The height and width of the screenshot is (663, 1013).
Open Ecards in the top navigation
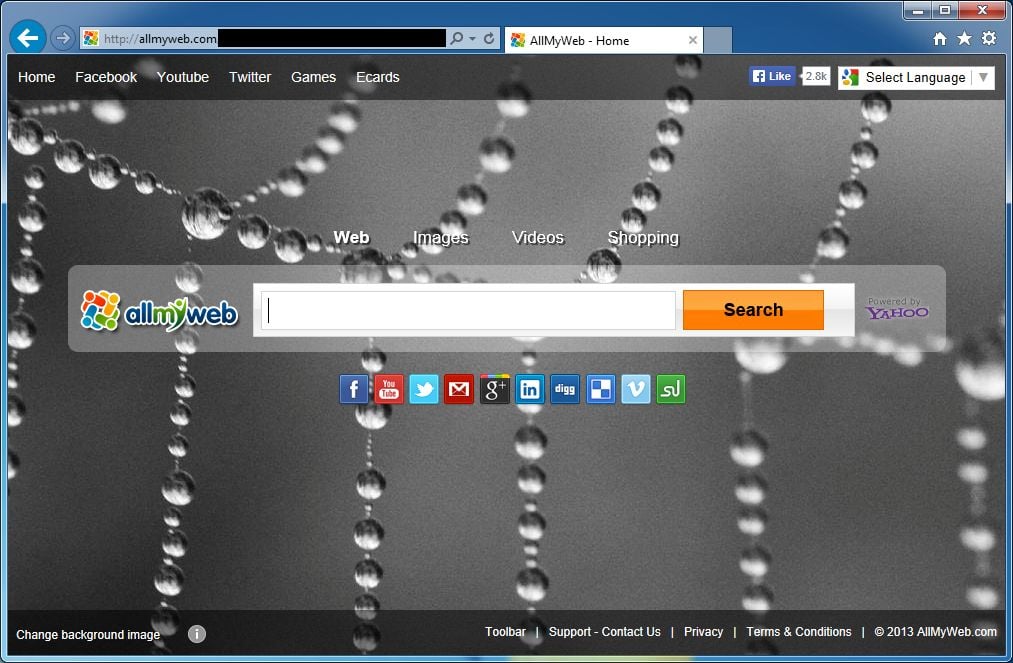coord(377,77)
